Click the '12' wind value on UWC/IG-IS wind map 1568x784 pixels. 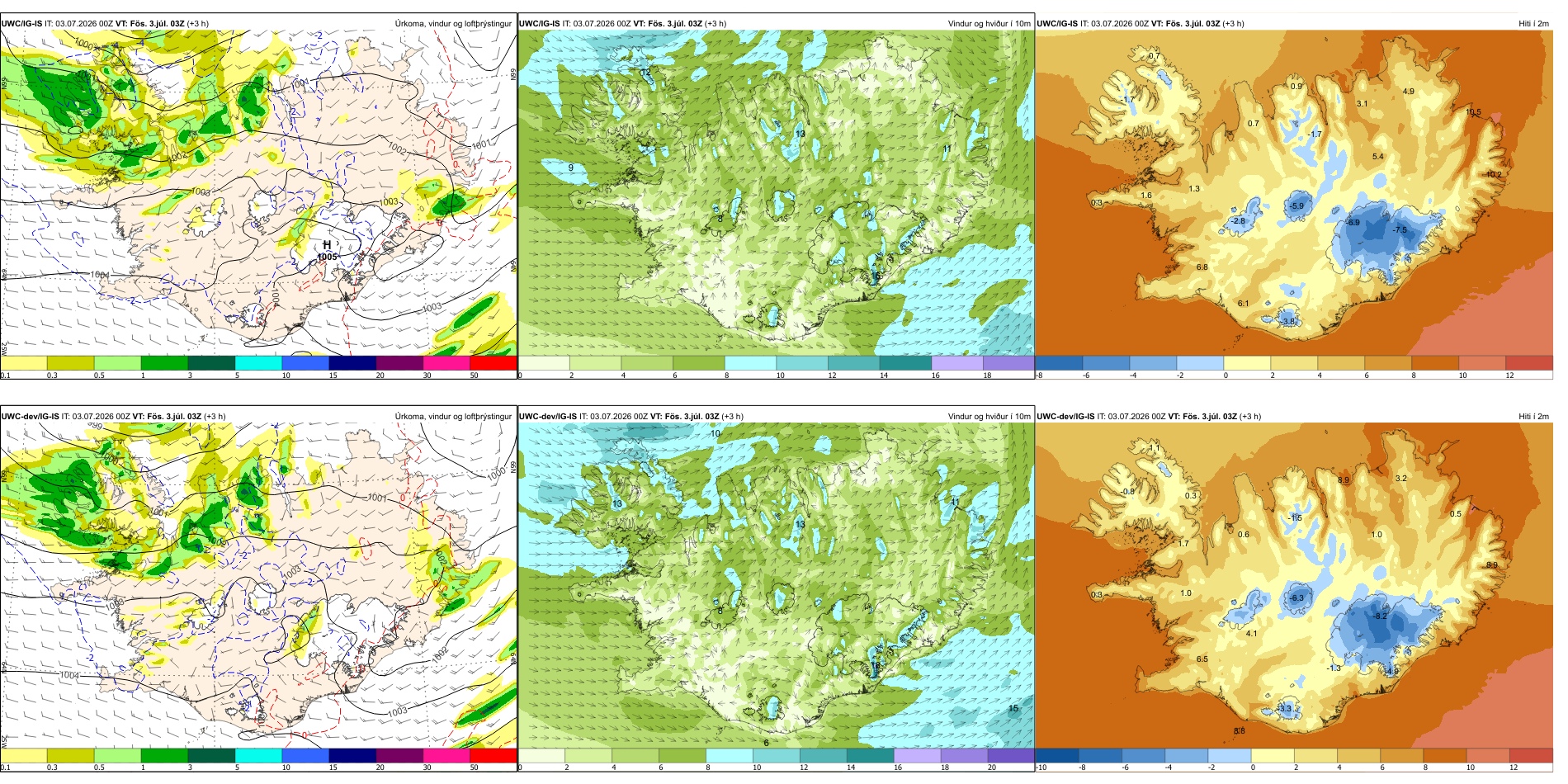point(646,73)
